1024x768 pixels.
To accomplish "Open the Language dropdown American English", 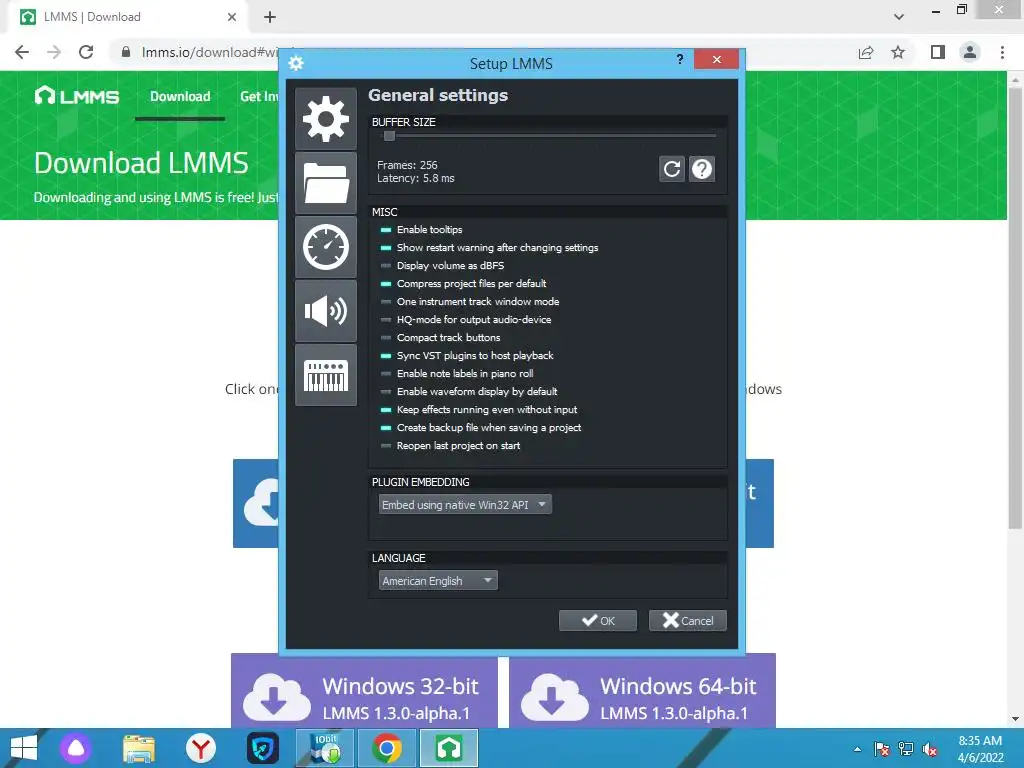I will tap(438, 581).
